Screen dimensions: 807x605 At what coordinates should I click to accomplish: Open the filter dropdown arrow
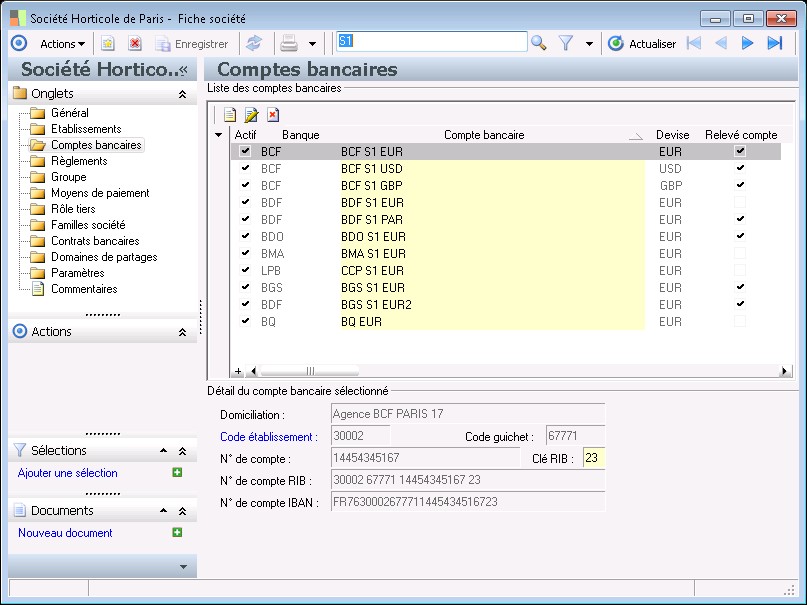click(589, 44)
